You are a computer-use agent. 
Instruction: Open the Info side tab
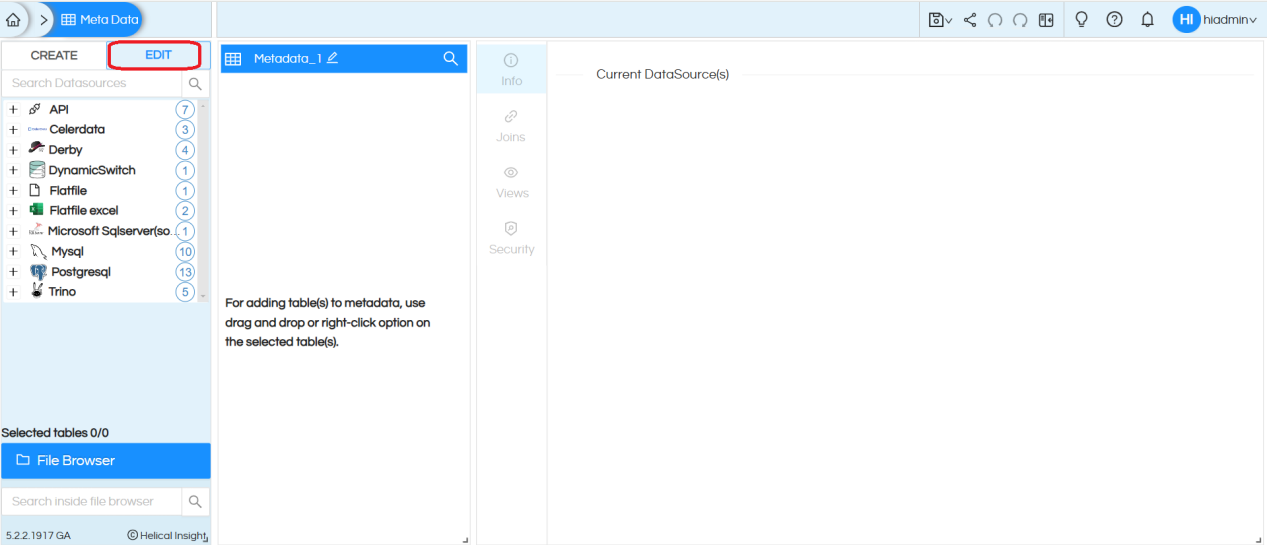pyautogui.click(x=512, y=69)
